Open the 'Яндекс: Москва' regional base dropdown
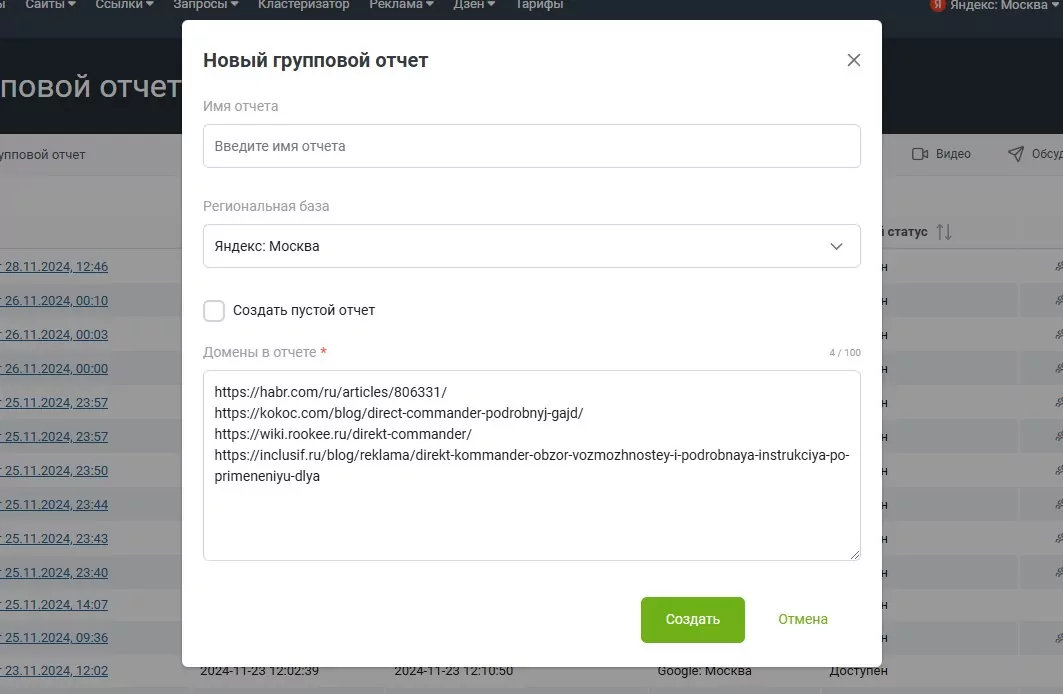Viewport: 1063px width, 694px height. point(531,246)
